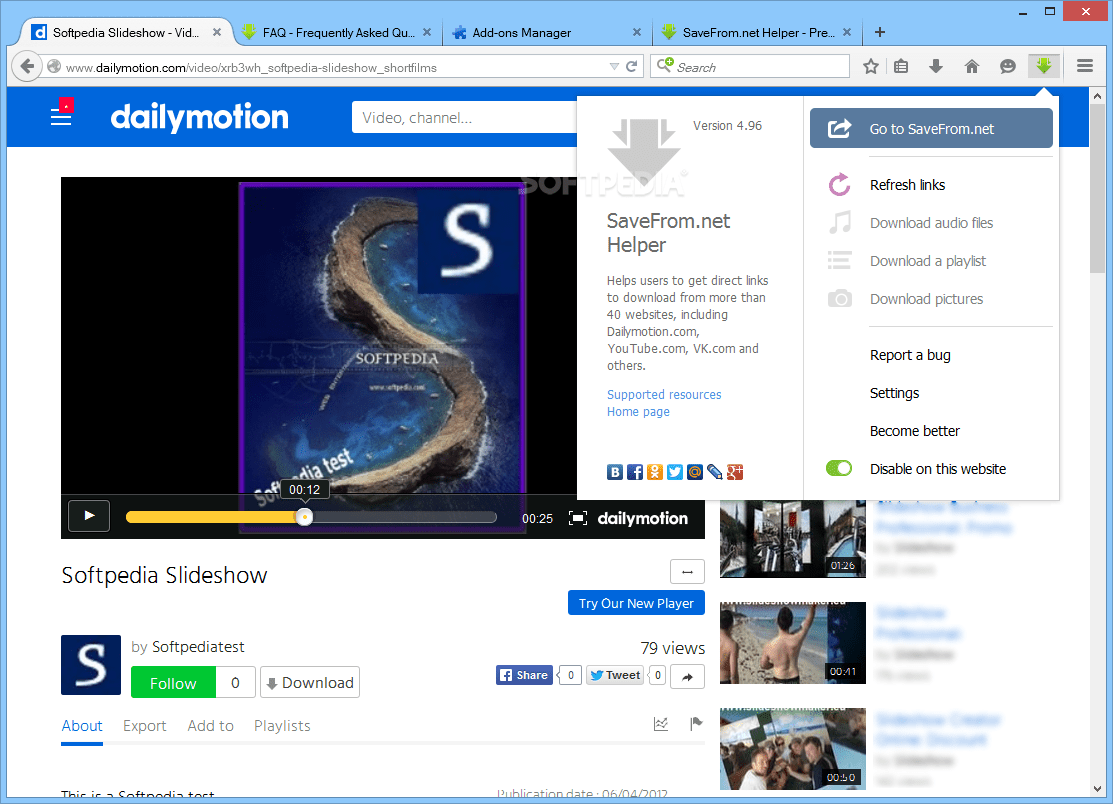This screenshot has width=1113, height=804.
Task: Click Become better menu entry
Action: pos(914,431)
